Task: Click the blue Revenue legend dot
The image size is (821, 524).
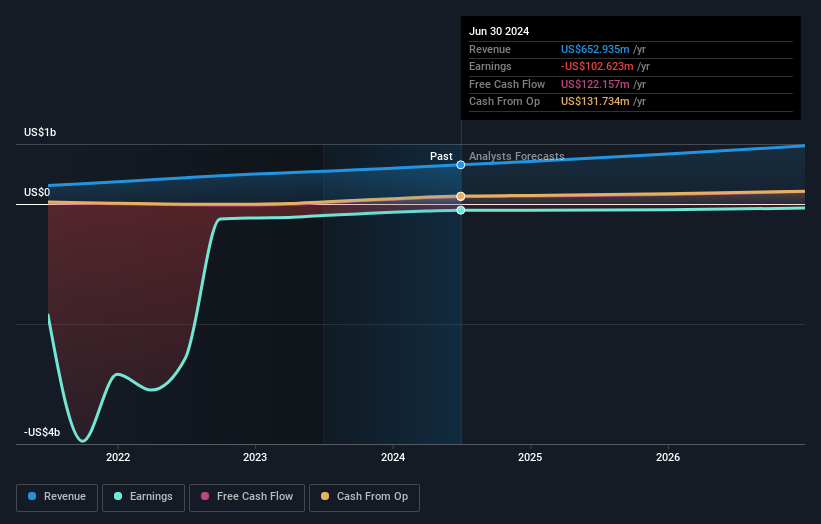Action: click(32, 496)
